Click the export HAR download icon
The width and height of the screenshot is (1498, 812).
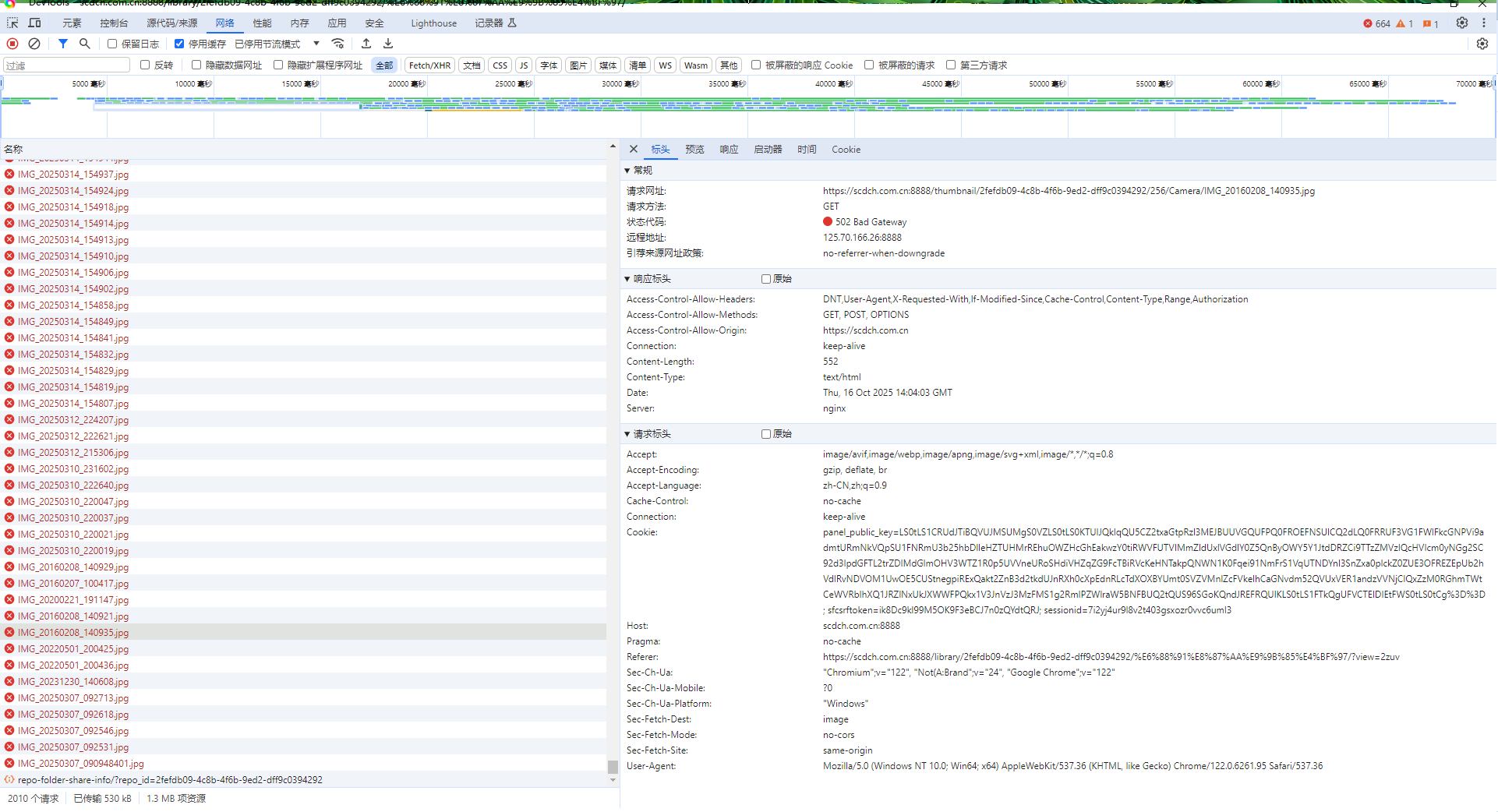388,44
